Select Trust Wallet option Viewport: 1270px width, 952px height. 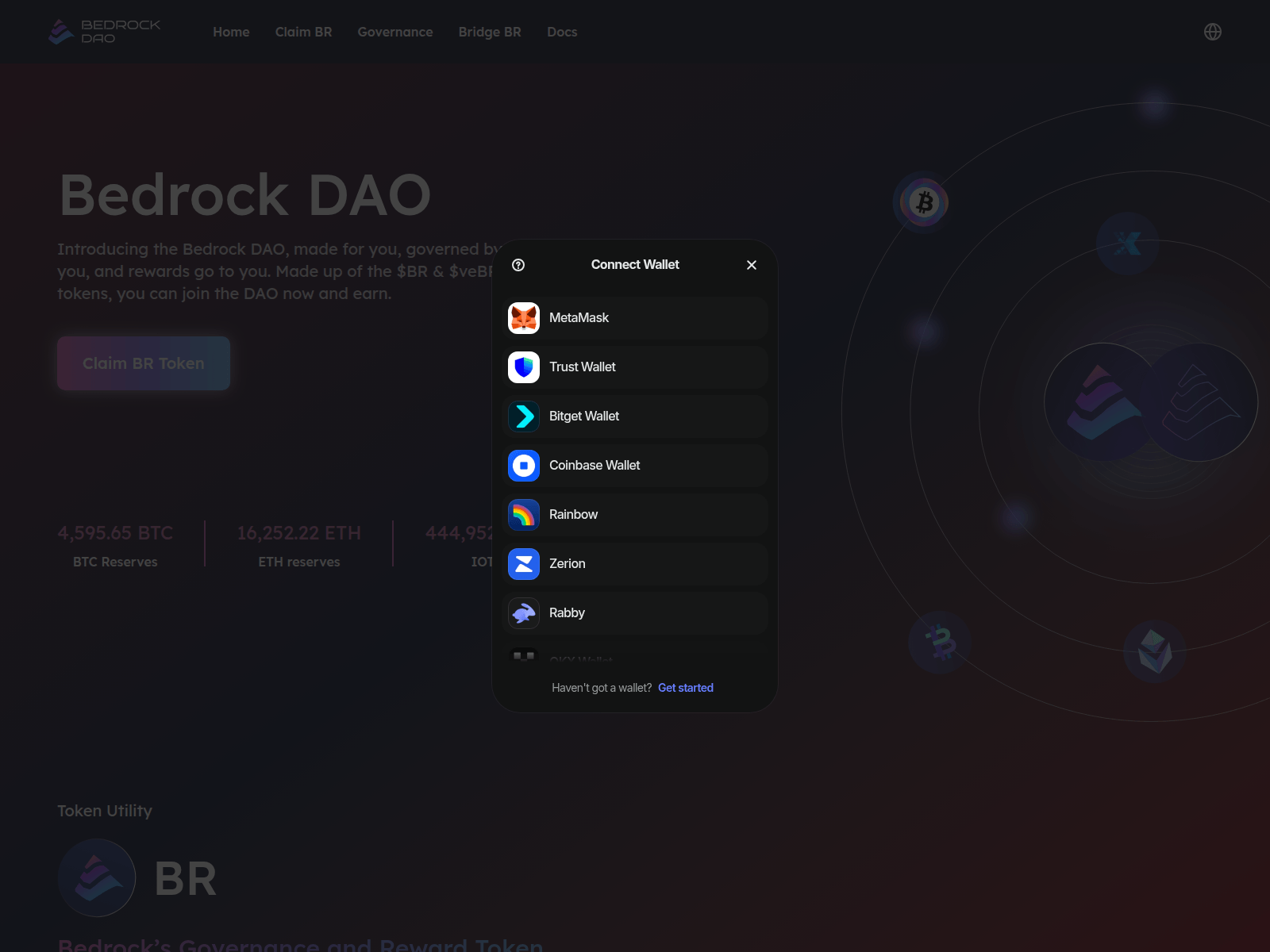635,367
